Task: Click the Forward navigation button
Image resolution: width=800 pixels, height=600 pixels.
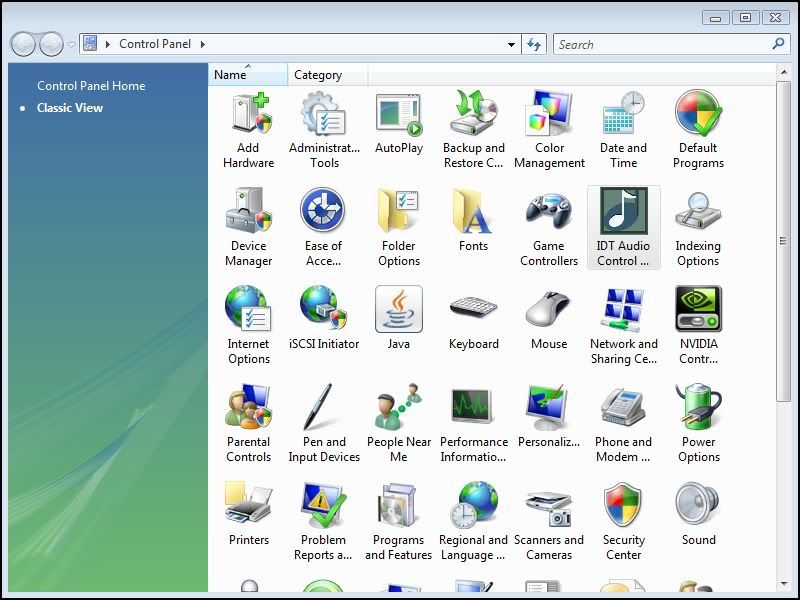Action: pos(52,44)
